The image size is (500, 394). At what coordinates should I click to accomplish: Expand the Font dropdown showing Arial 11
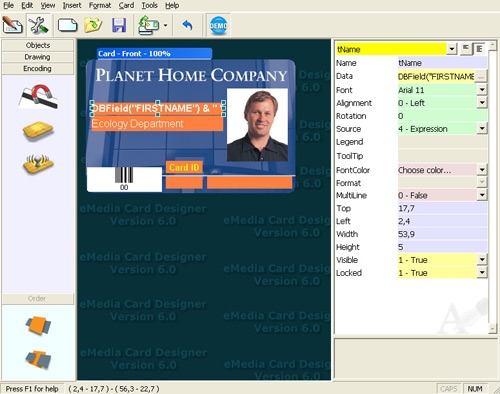click(x=482, y=90)
